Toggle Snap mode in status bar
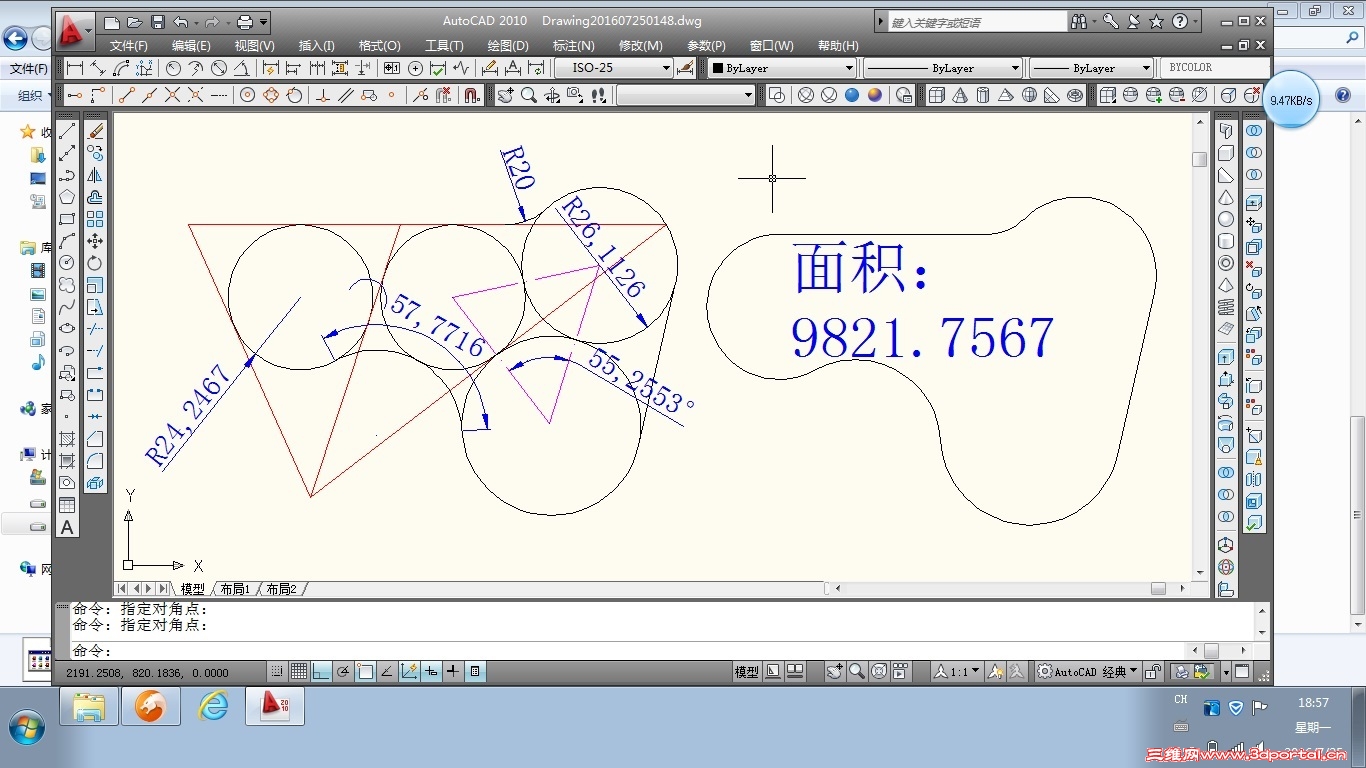The height and width of the screenshot is (768, 1366). click(x=277, y=672)
